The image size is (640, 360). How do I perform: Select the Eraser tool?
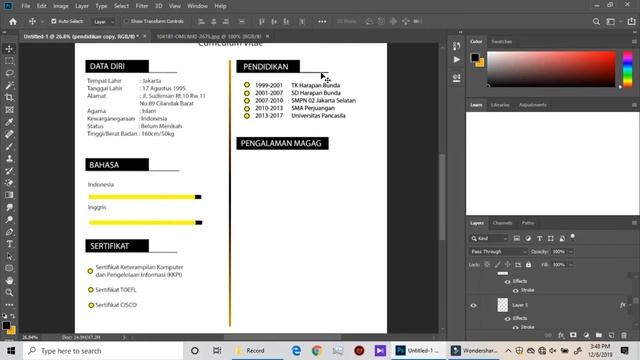9,183
